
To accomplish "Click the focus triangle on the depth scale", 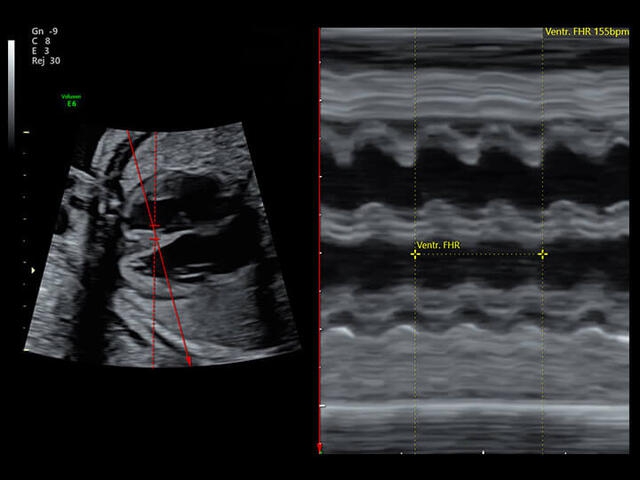I will pyautogui.click(x=33, y=270).
